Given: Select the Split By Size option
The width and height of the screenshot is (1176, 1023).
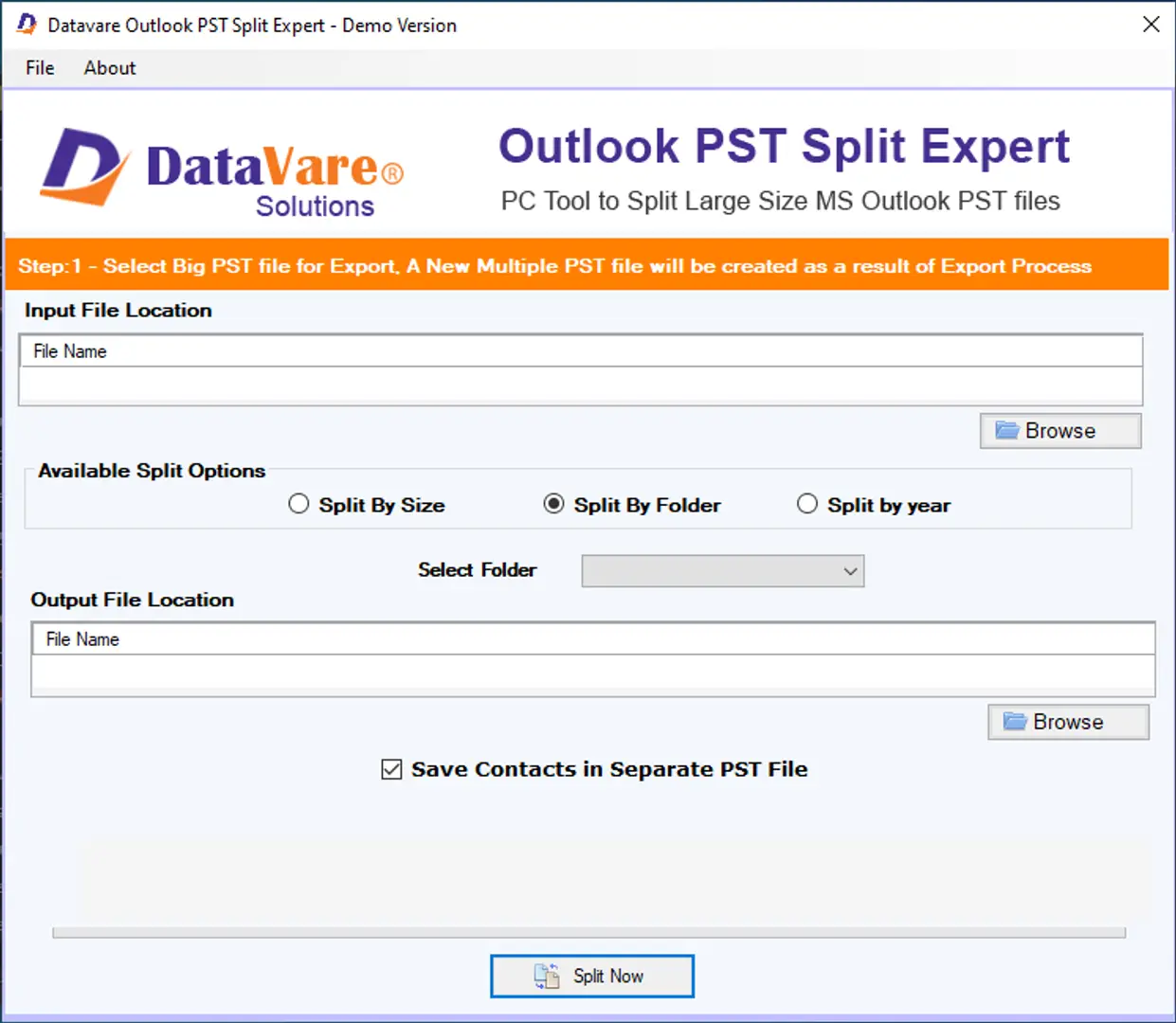Looking at the screenshot, I should pos(299,504).
